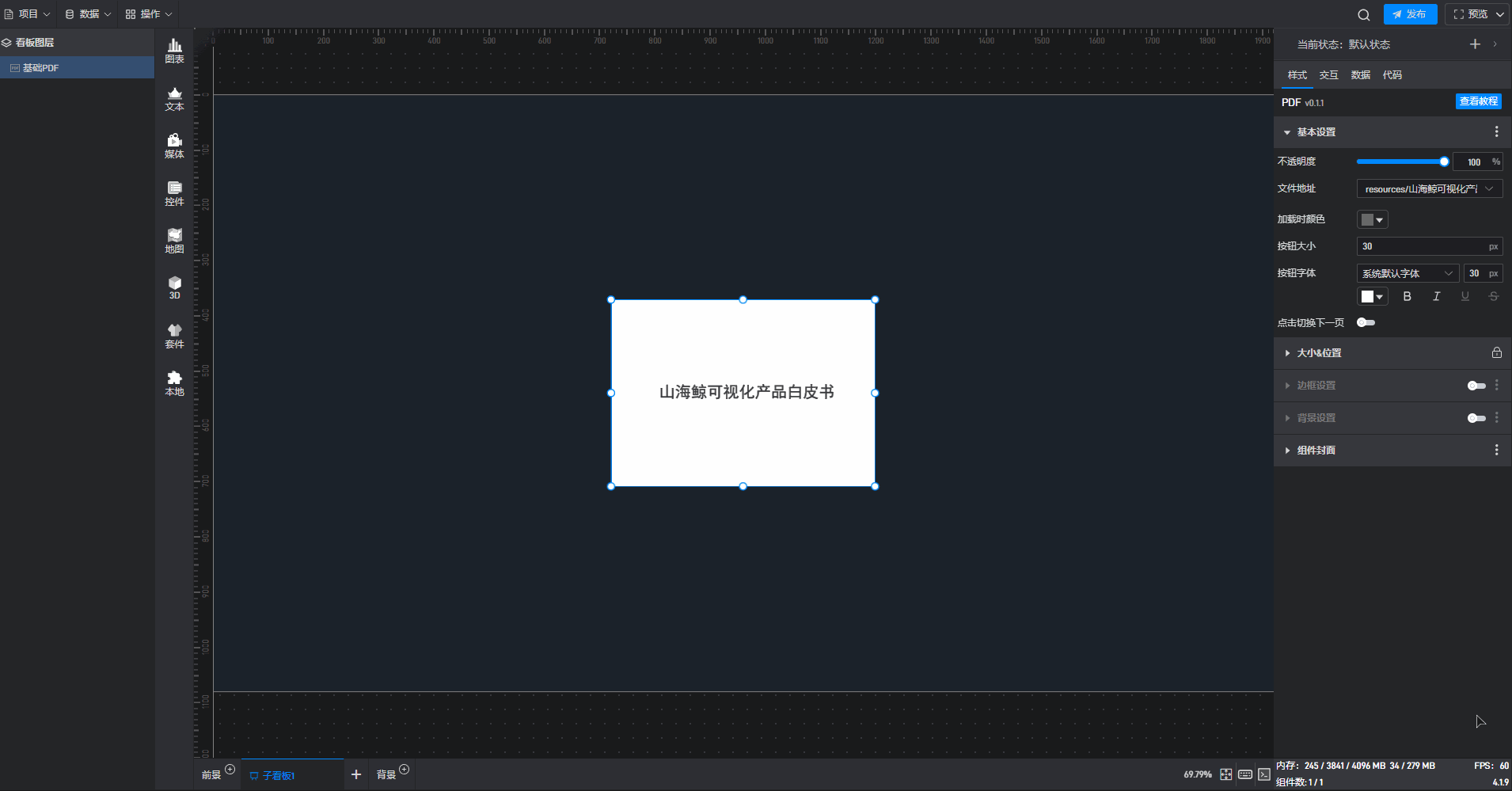The image size is (1512, 791).
Task: Click the bold text formatting icon
Action: (1407, 296)
